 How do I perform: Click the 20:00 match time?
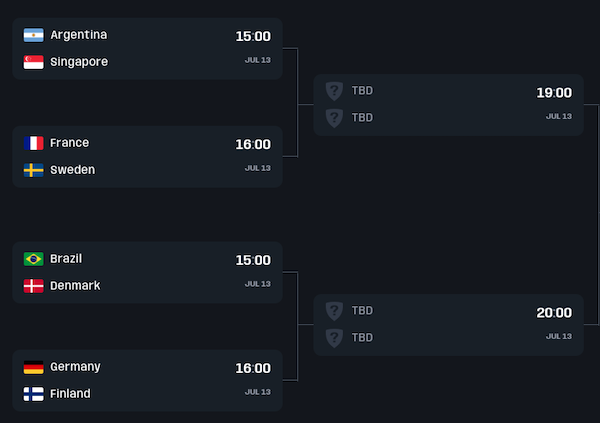[553, 313]
